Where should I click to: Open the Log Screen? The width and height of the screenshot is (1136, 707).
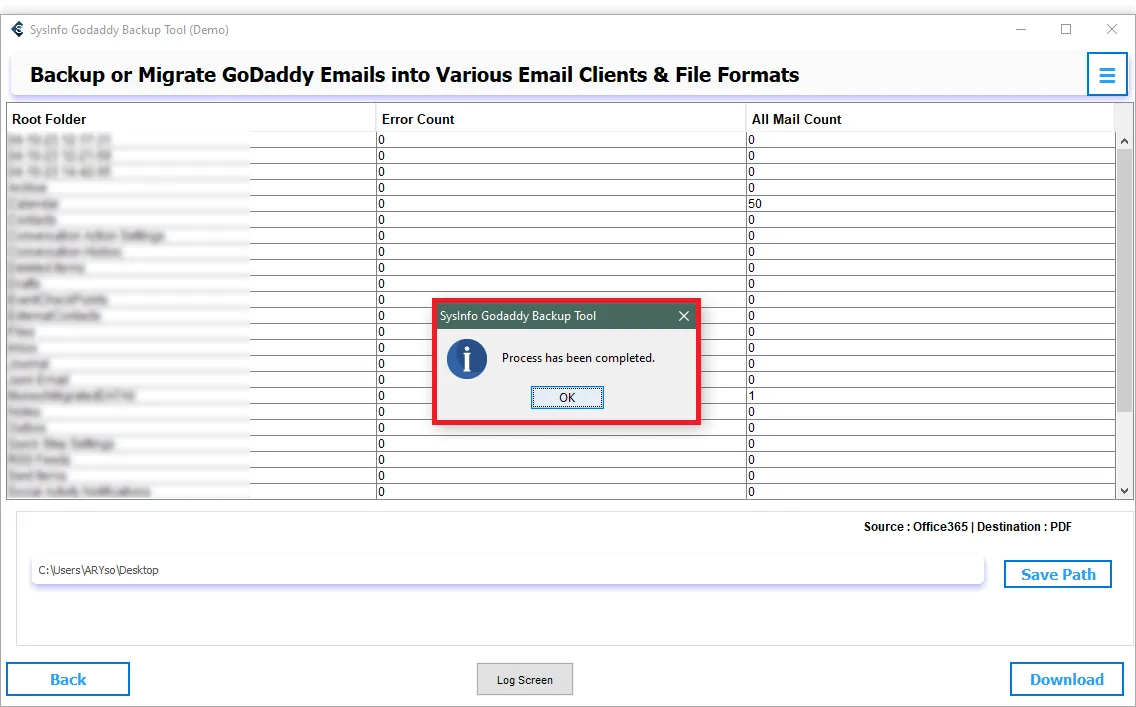(525, 679)
